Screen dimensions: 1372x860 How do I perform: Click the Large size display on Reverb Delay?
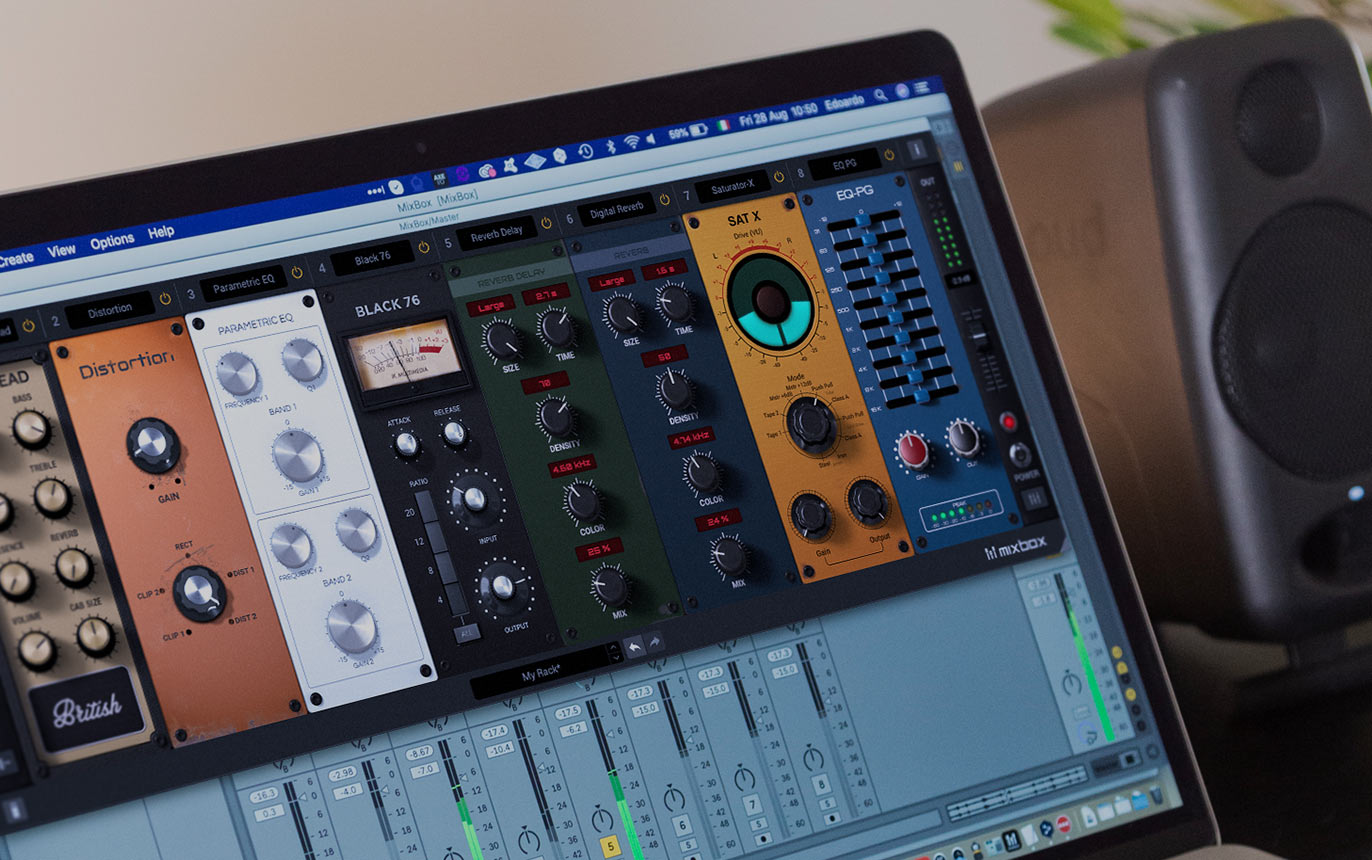(x=490, y=305)
